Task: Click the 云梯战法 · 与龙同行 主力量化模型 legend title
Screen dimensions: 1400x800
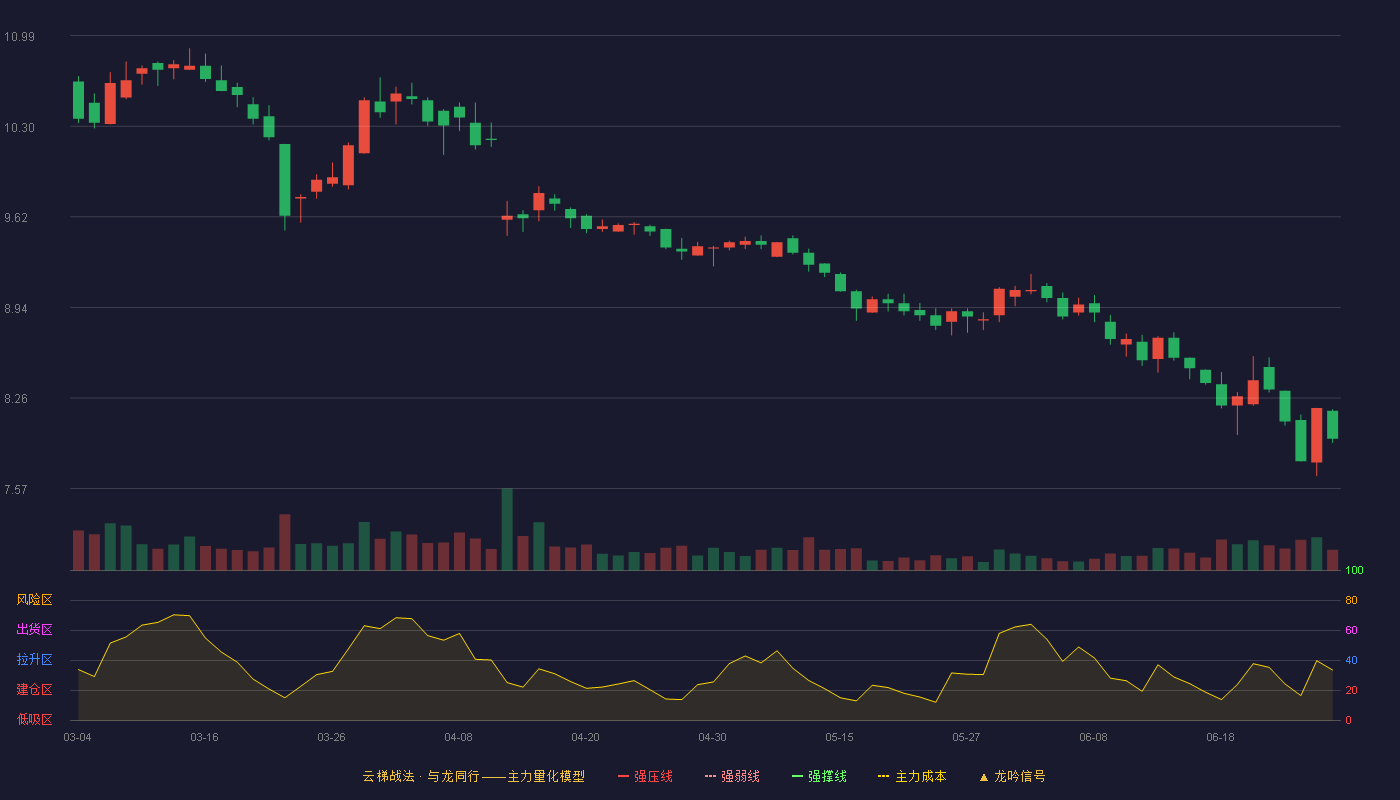Action: pyautogui.click(x=473, y=776)
